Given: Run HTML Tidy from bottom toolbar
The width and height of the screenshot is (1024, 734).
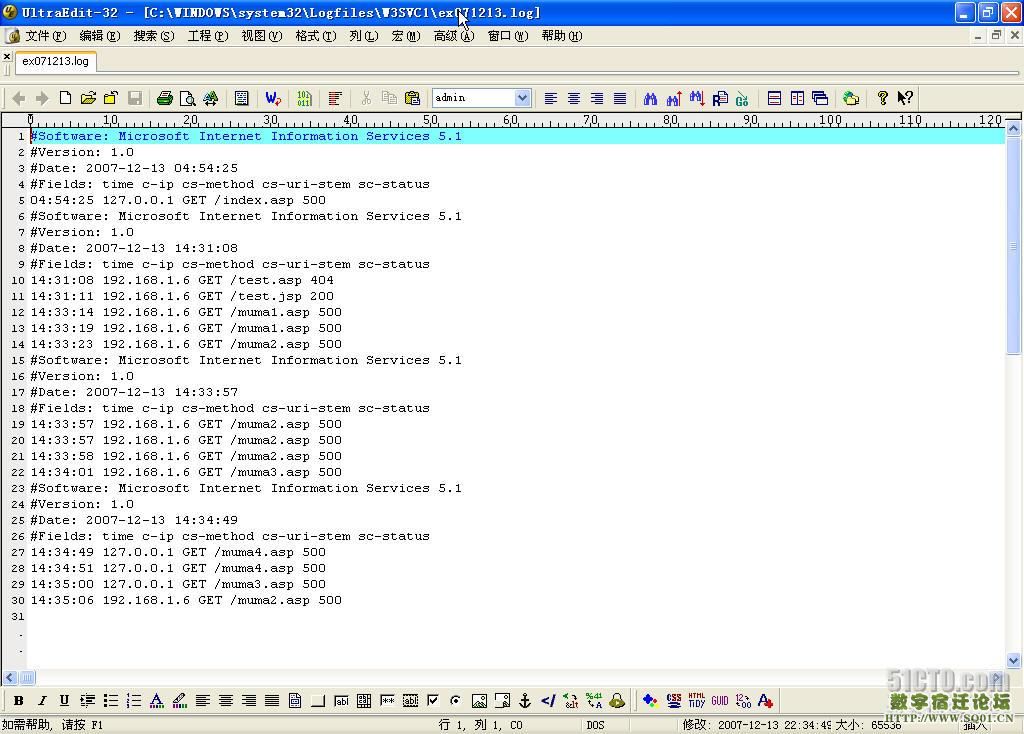Looking at the screenshot, I should [x=696, y=701].
